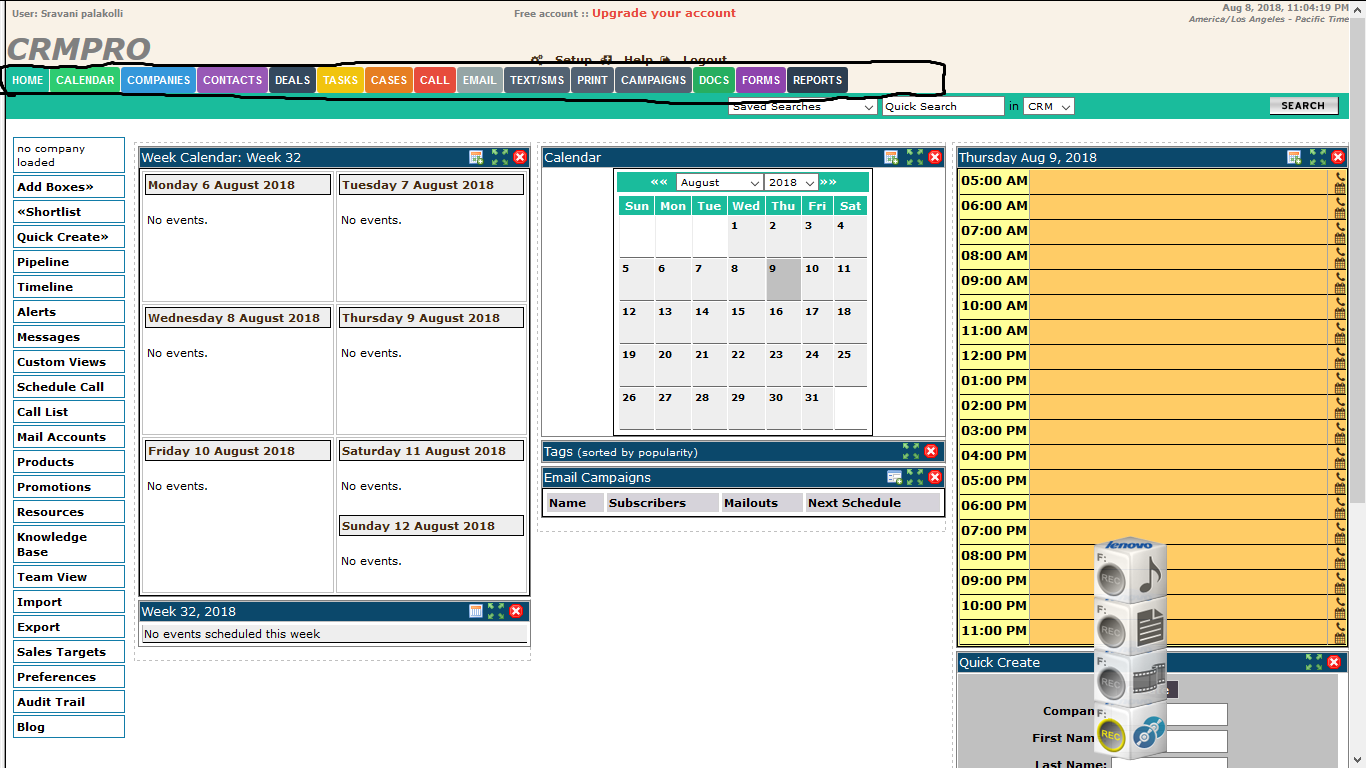
Task: Click the yellow REC button beside the disc icon
Action: [1111, 736]
